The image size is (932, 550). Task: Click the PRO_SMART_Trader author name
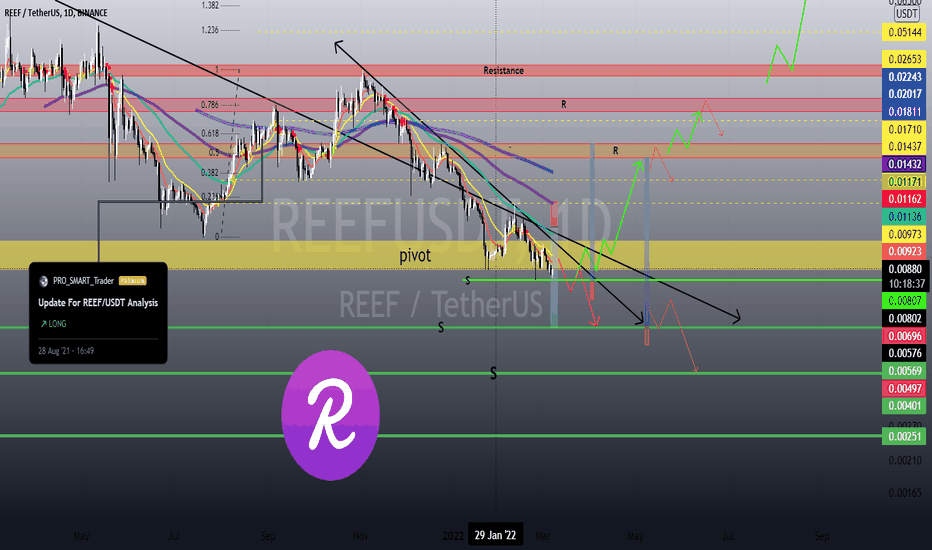[83, 281]
